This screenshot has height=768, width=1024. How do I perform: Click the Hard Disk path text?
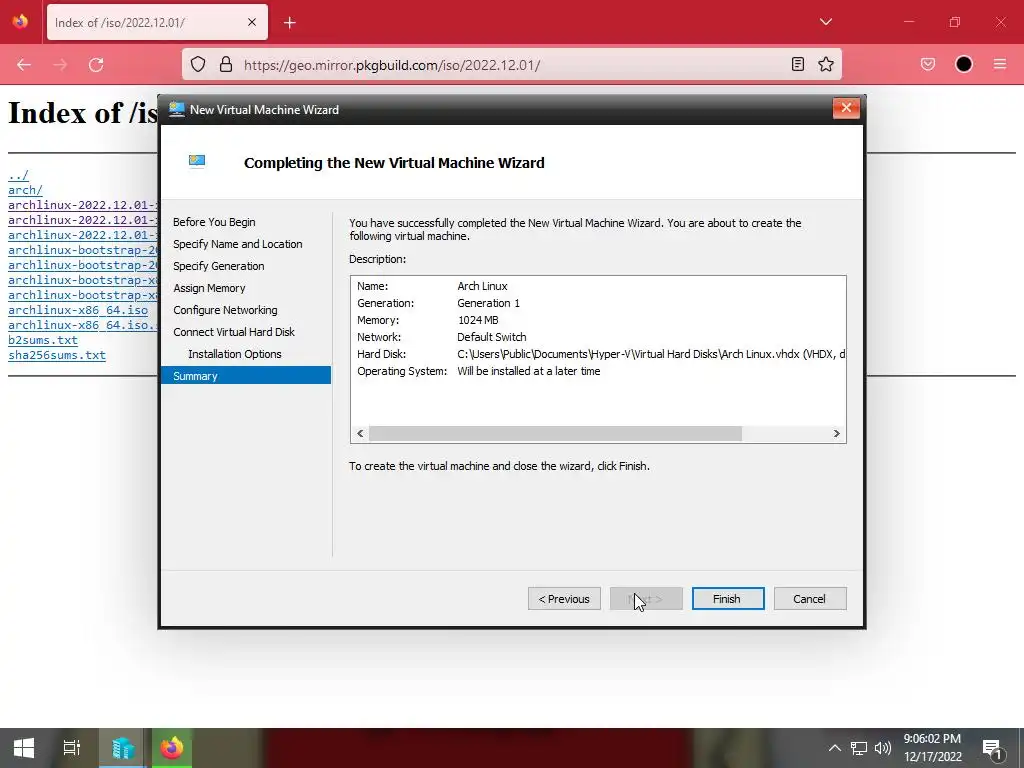click(x=650, y=354)
